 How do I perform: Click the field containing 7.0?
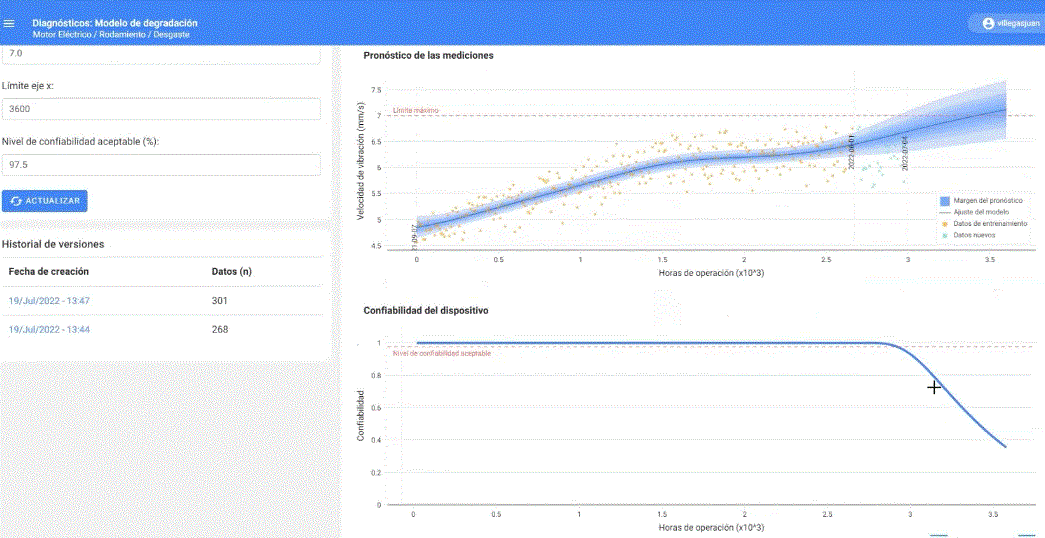click(161, 54)
